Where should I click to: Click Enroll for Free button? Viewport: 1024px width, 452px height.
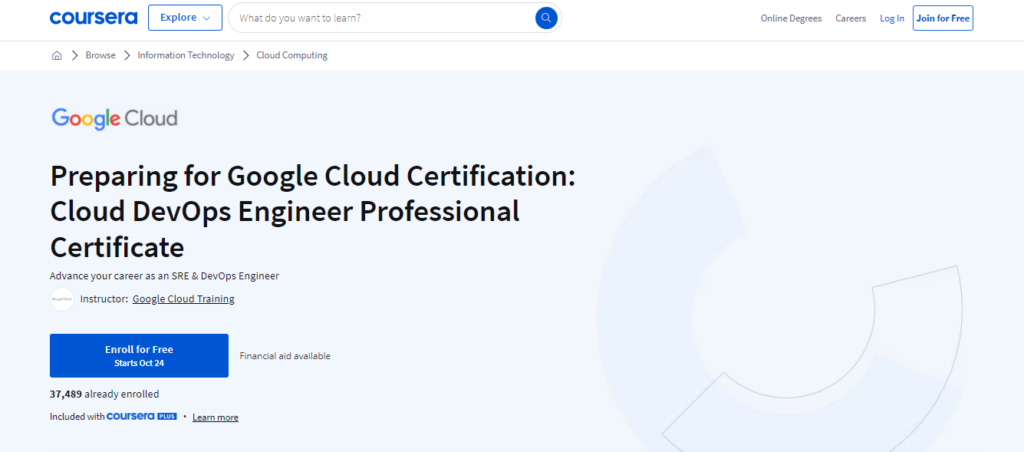tap(139, 355)
